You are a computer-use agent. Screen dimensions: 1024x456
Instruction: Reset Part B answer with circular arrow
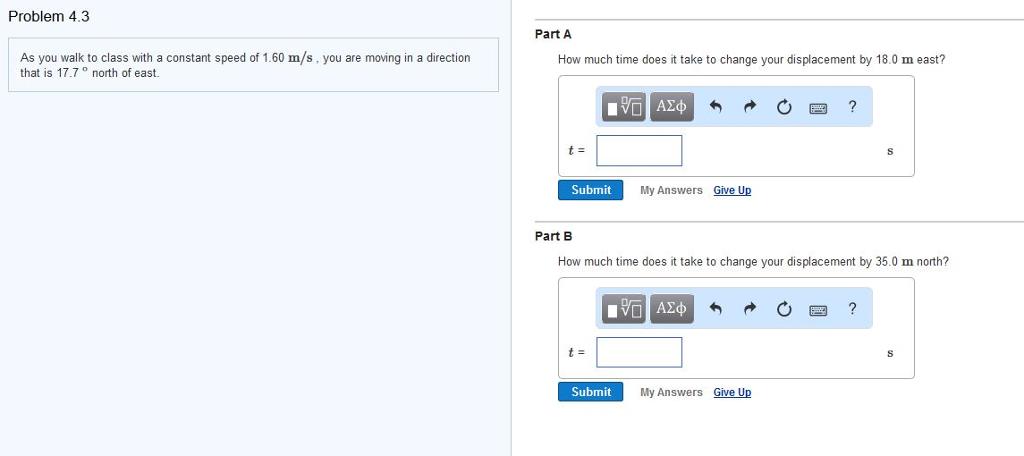pyautogui.click(x=784, y=308)
